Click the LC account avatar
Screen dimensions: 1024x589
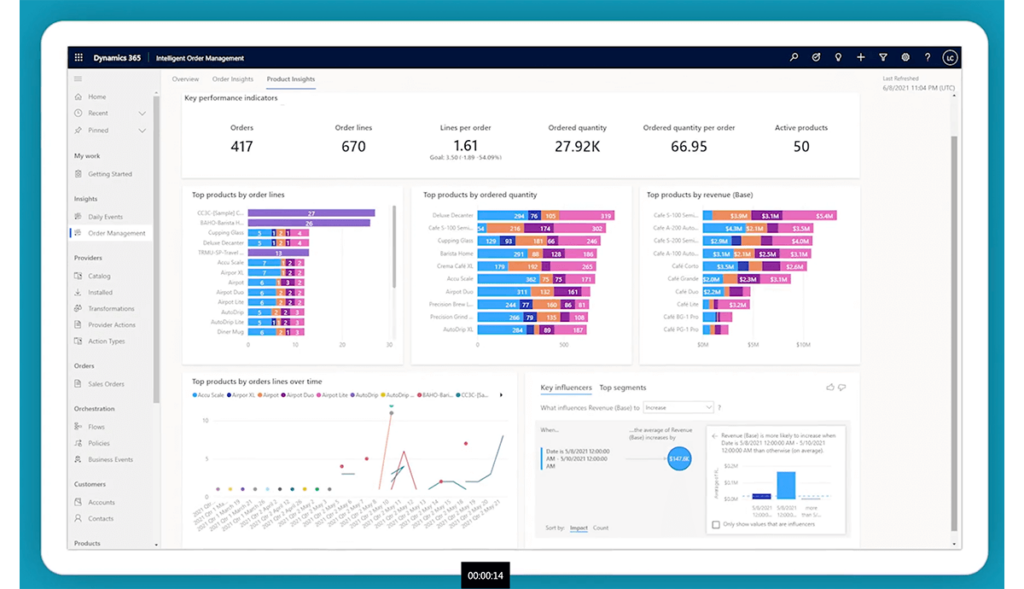coord(950,57)
